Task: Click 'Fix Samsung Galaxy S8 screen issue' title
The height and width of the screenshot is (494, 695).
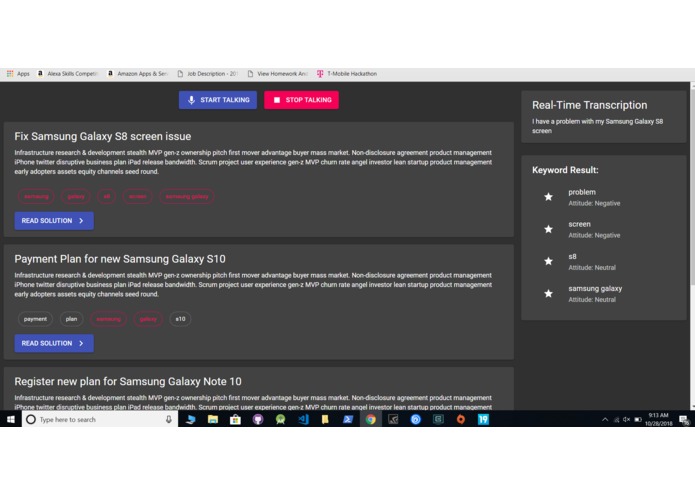Action: coord(103,136)
